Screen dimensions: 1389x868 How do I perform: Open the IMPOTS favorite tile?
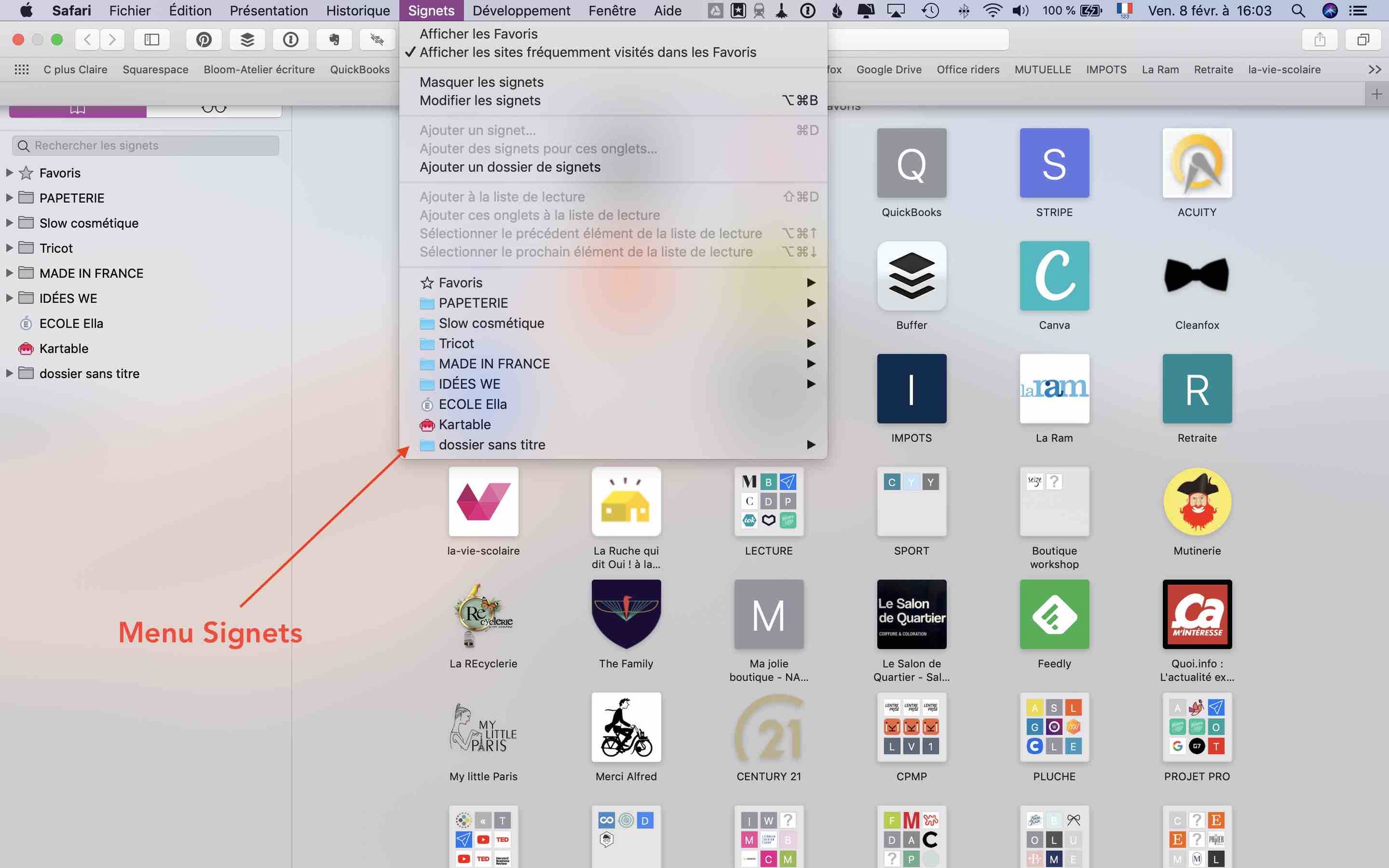point(911,389)
